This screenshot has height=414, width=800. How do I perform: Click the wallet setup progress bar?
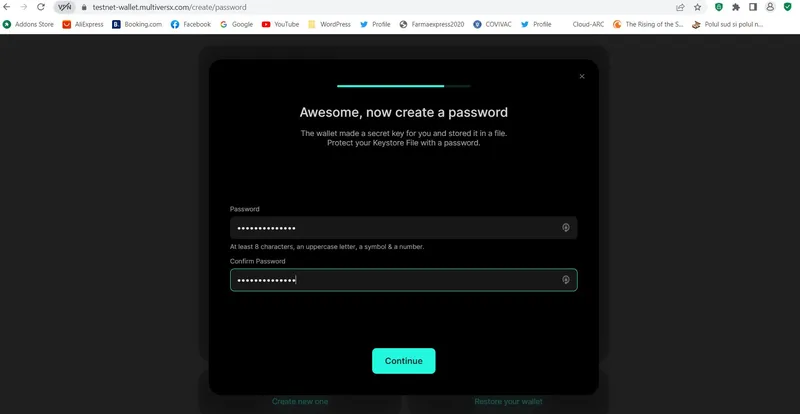(404, 86)
